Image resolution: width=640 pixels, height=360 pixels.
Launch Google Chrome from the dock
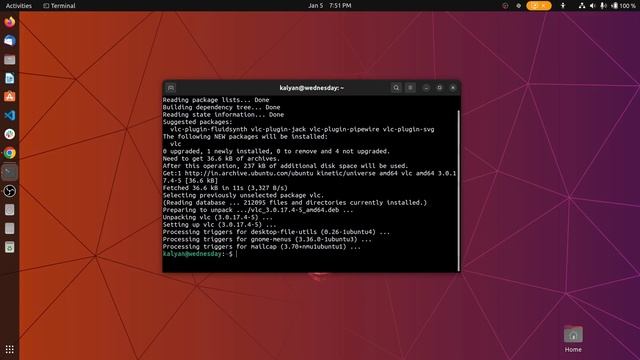[x=10, y=153]
